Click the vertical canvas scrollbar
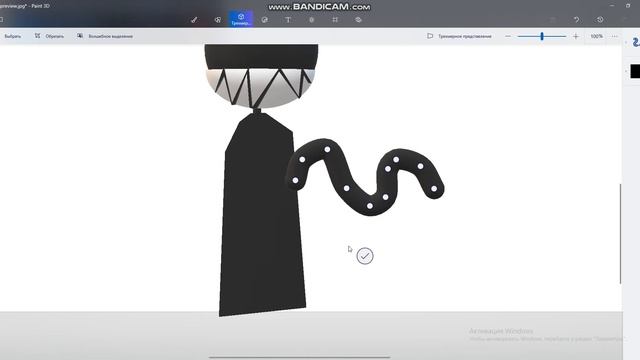 click(x=620, y=233)
